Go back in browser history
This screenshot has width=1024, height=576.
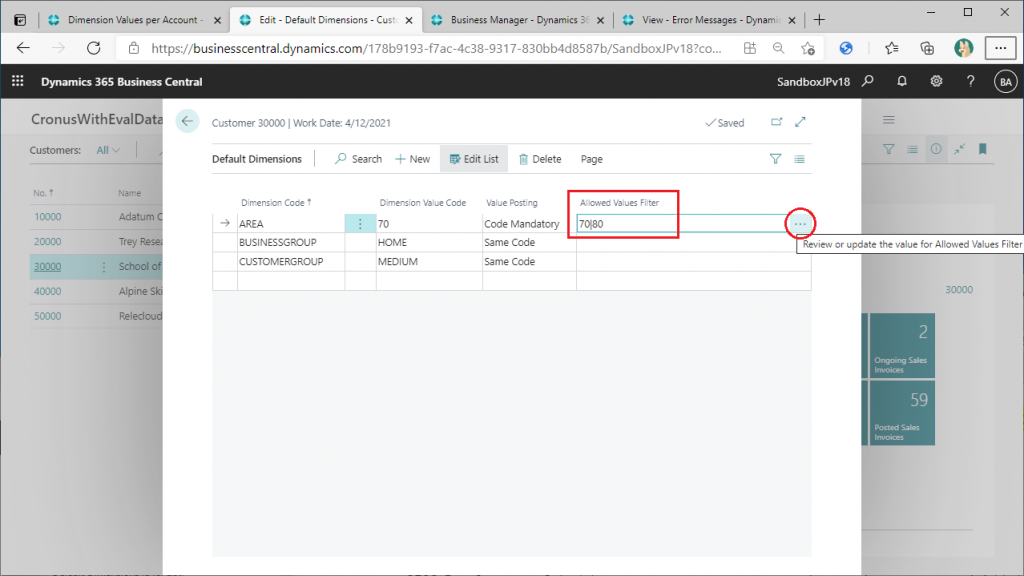[24, 48]
